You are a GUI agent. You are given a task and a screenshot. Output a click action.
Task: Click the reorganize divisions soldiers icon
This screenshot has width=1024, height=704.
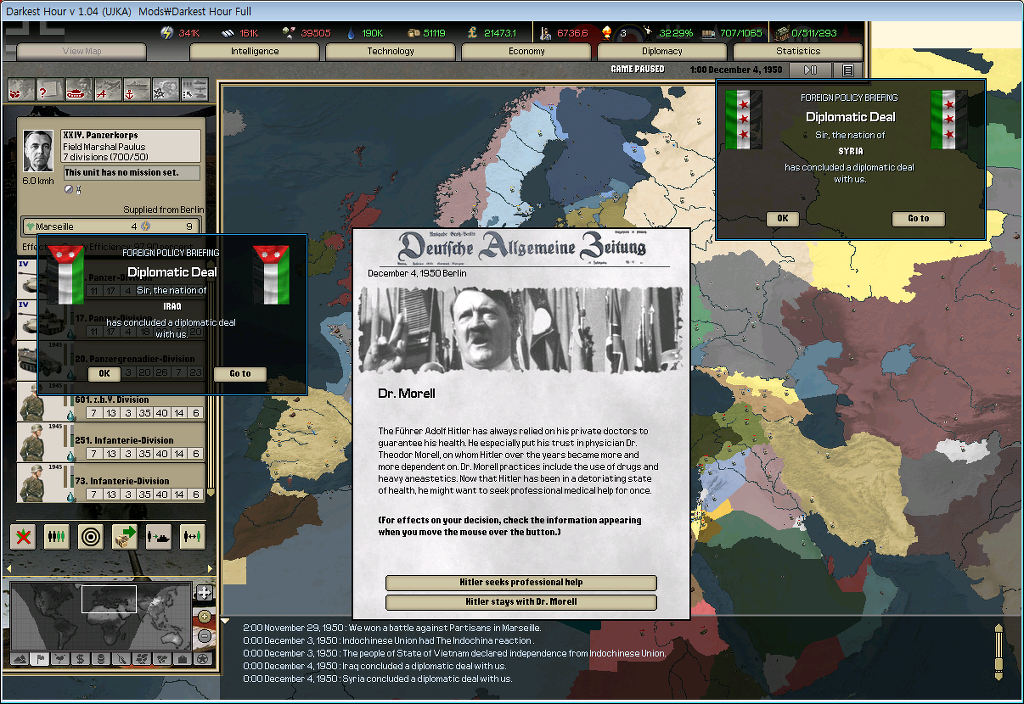coord(57,537)
